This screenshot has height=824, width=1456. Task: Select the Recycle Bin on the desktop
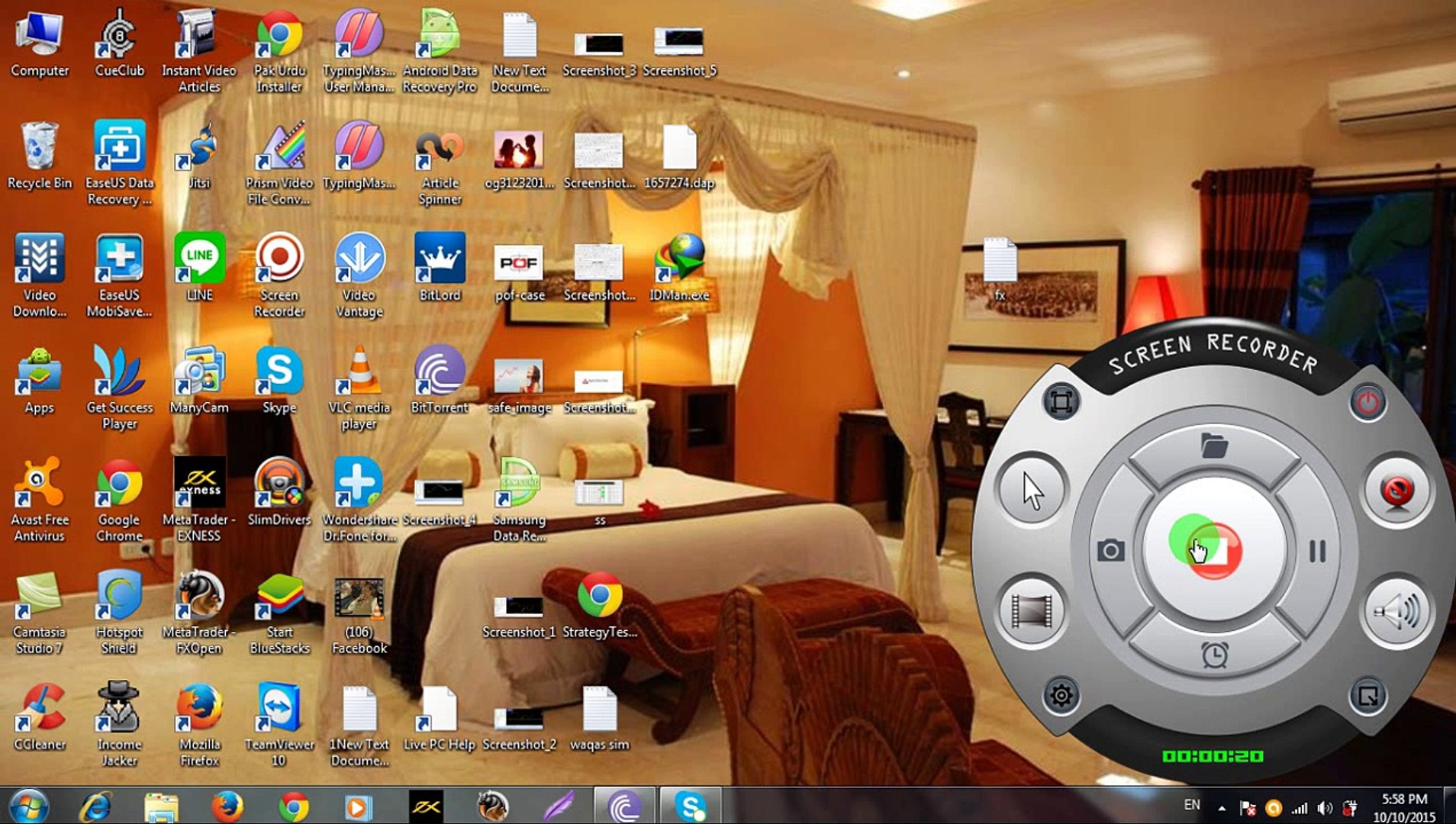point(39,156)
